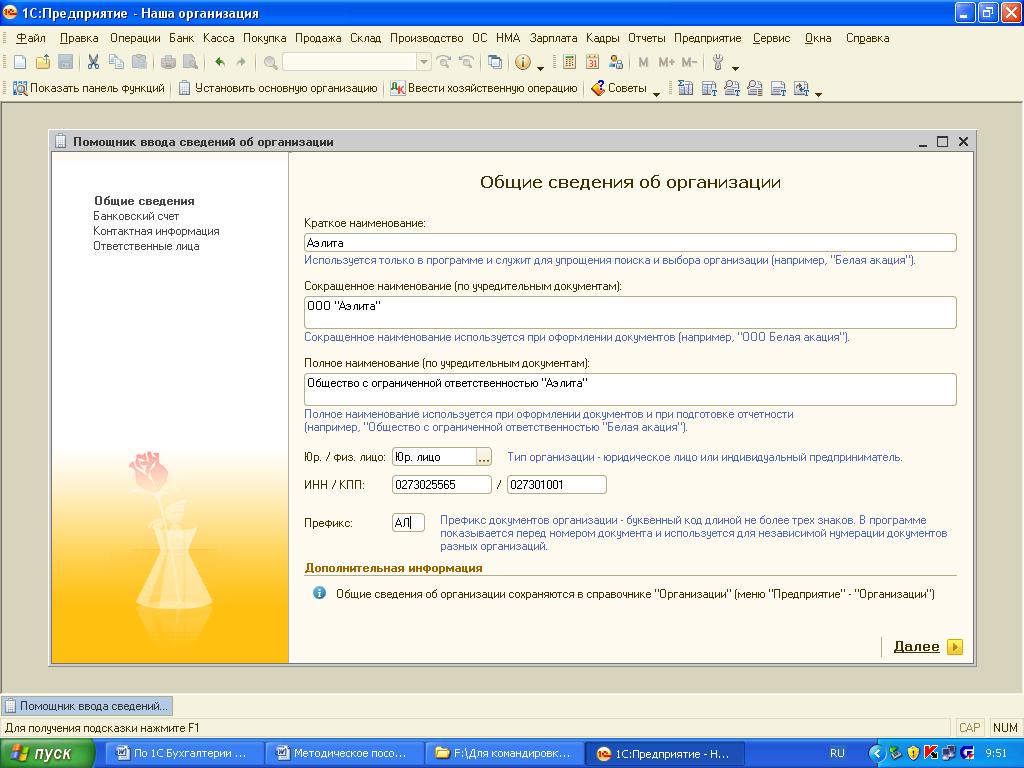Screen dimensions: 1024x768
Task: Click the Далее link
Action: (x=916, y=647)
